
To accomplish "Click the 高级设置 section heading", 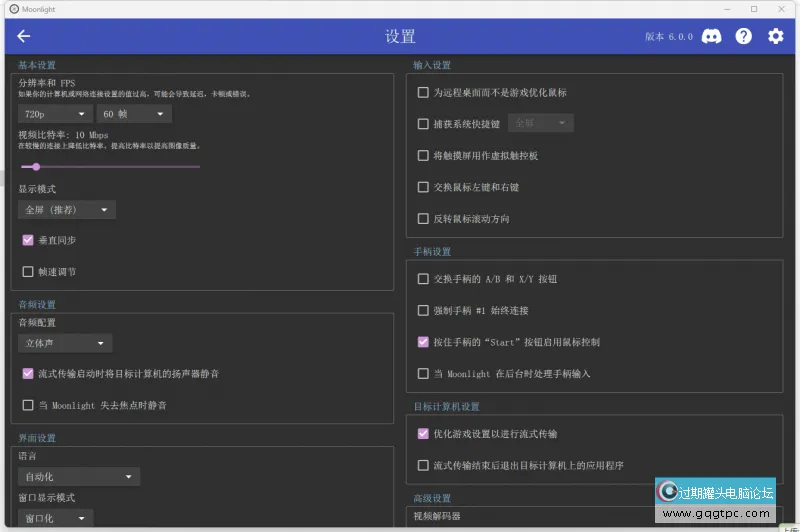I will click(432, 498).
